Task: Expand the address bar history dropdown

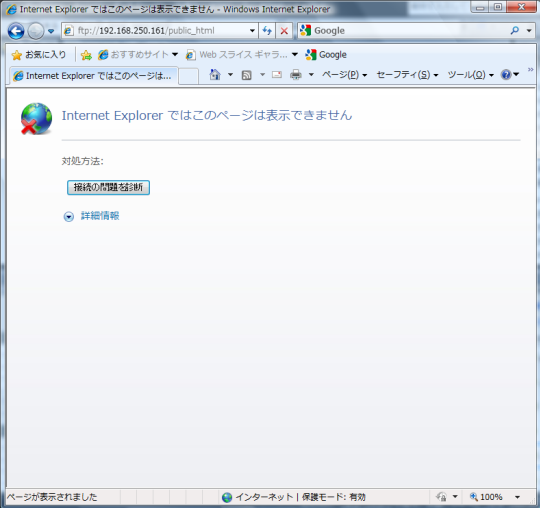Action: tap(252, 31)
